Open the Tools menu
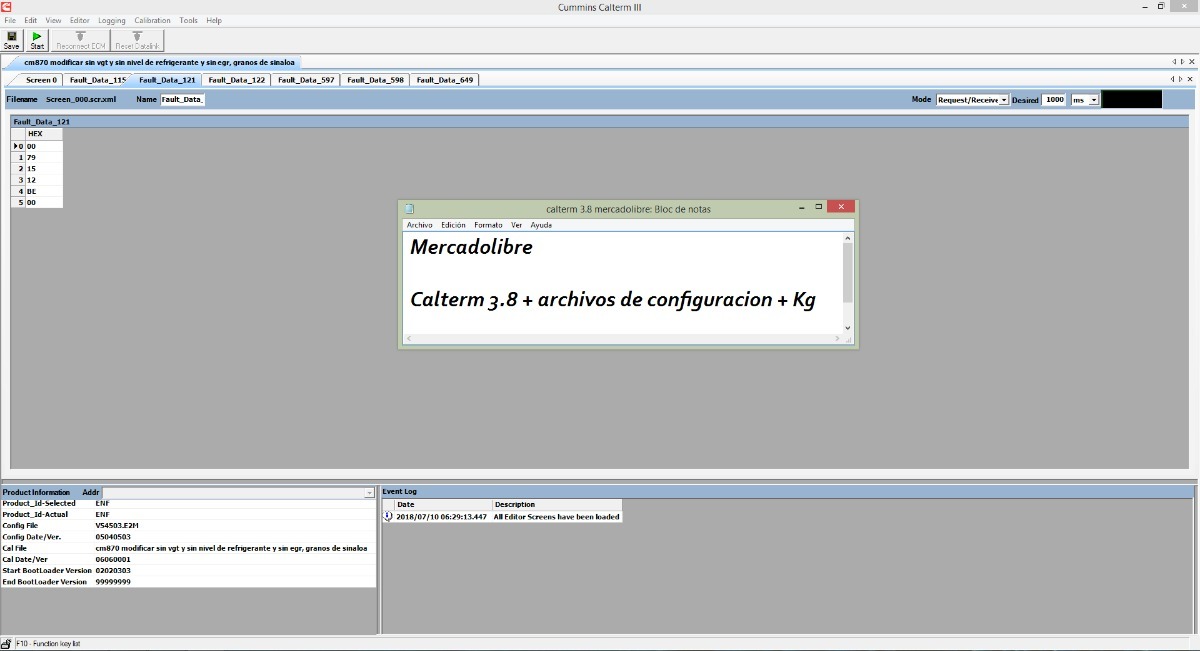This screenshot has height=651, width=1200. 188,20
